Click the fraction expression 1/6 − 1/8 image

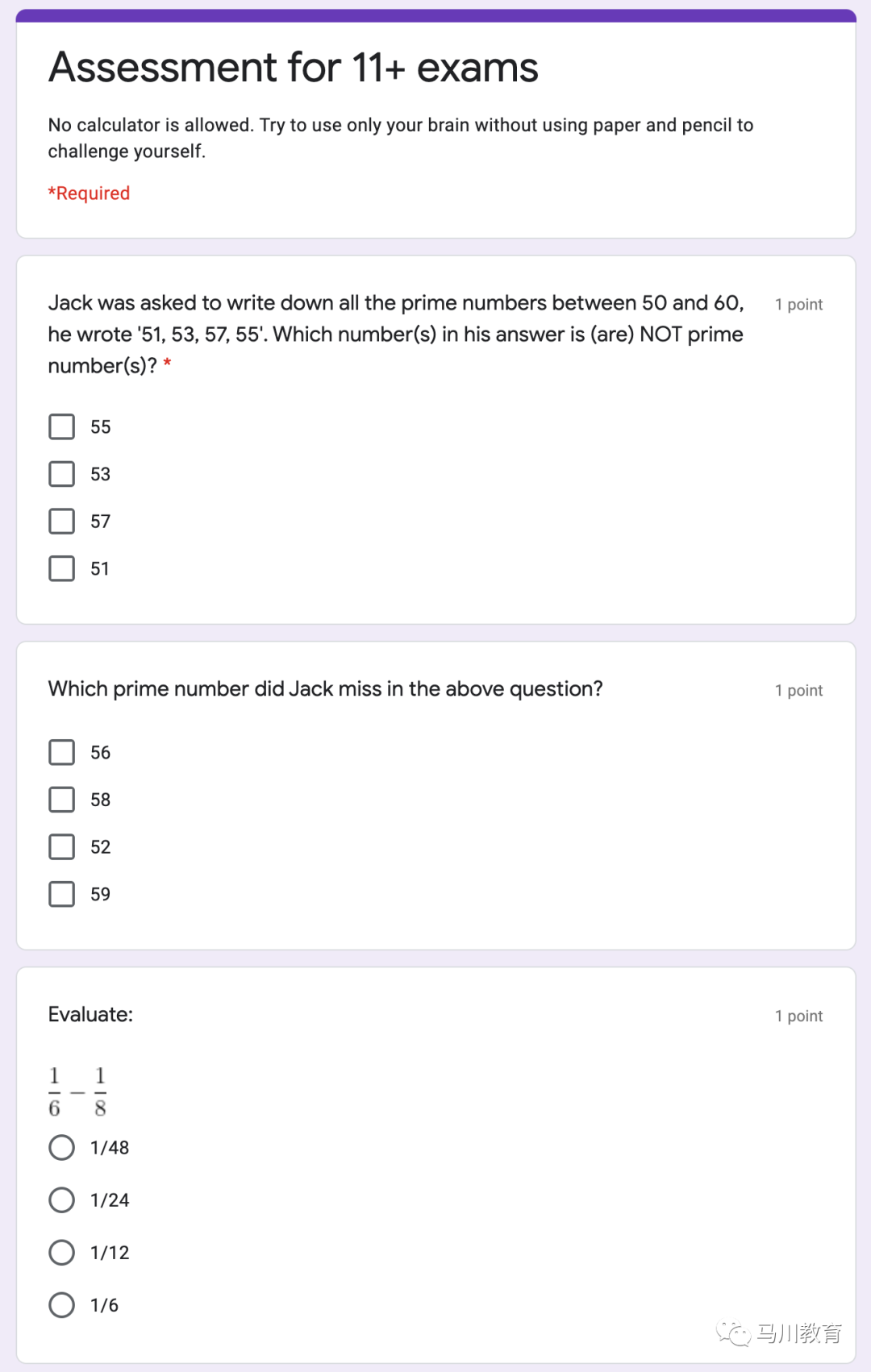coord(77,1091)
